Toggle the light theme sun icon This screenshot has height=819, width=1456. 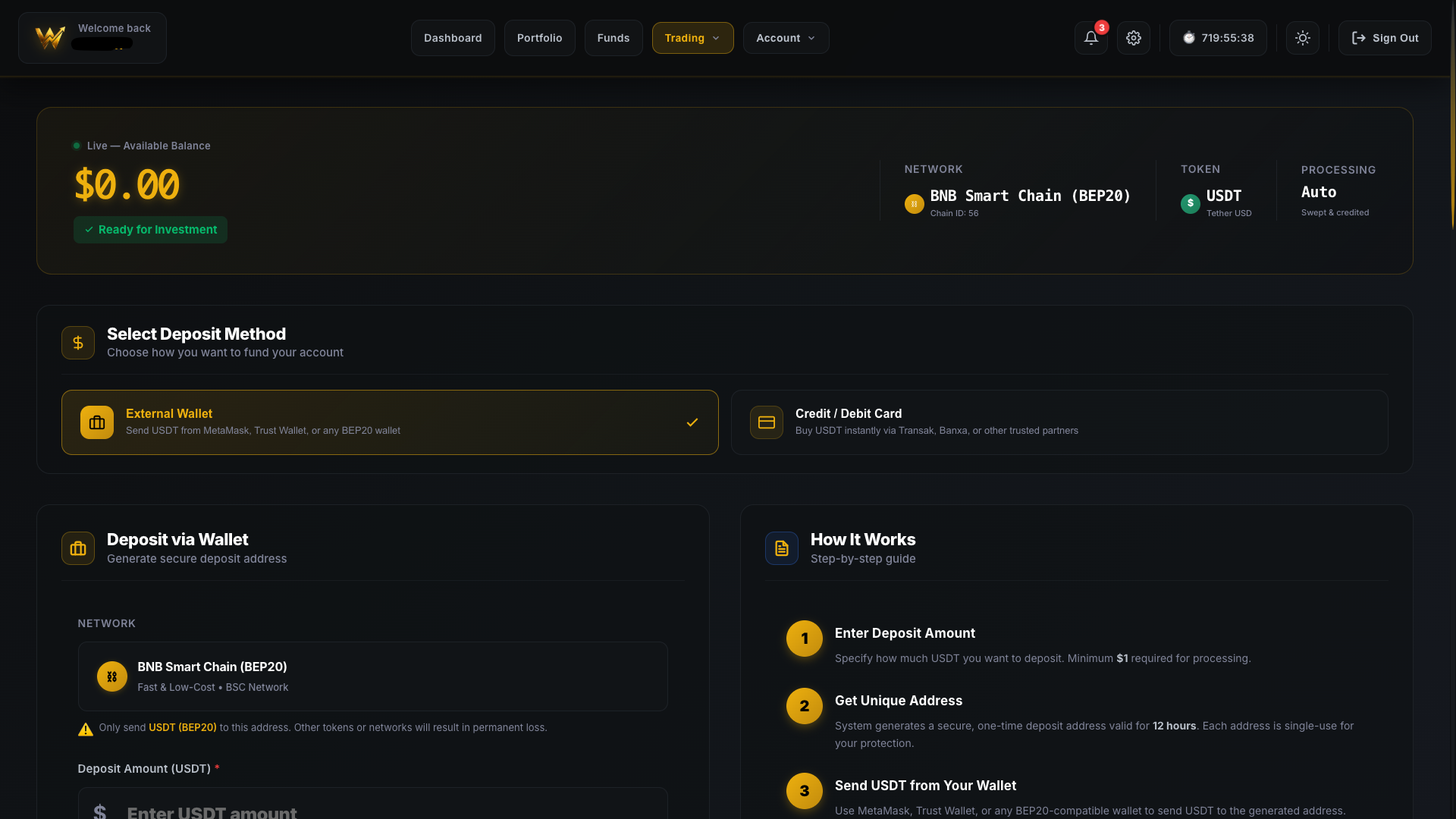pos(1302,38)
